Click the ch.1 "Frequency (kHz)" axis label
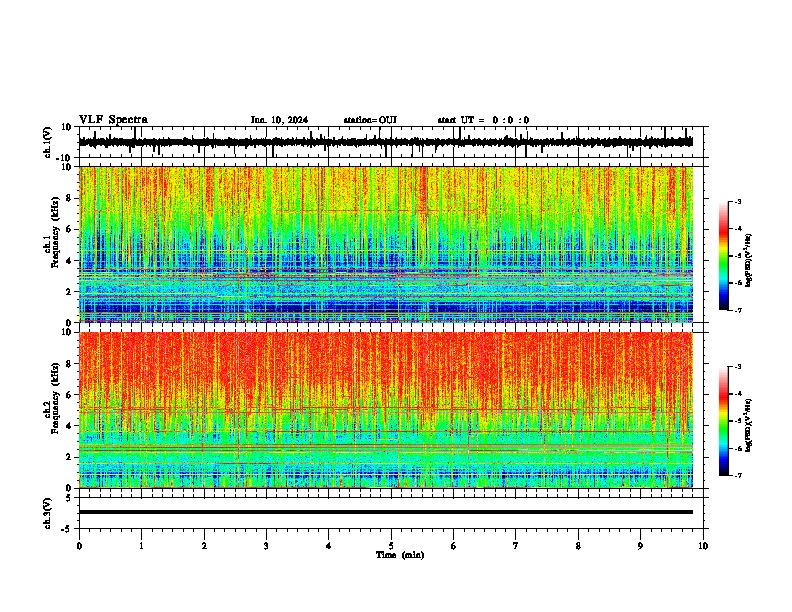 pos(56,233)
